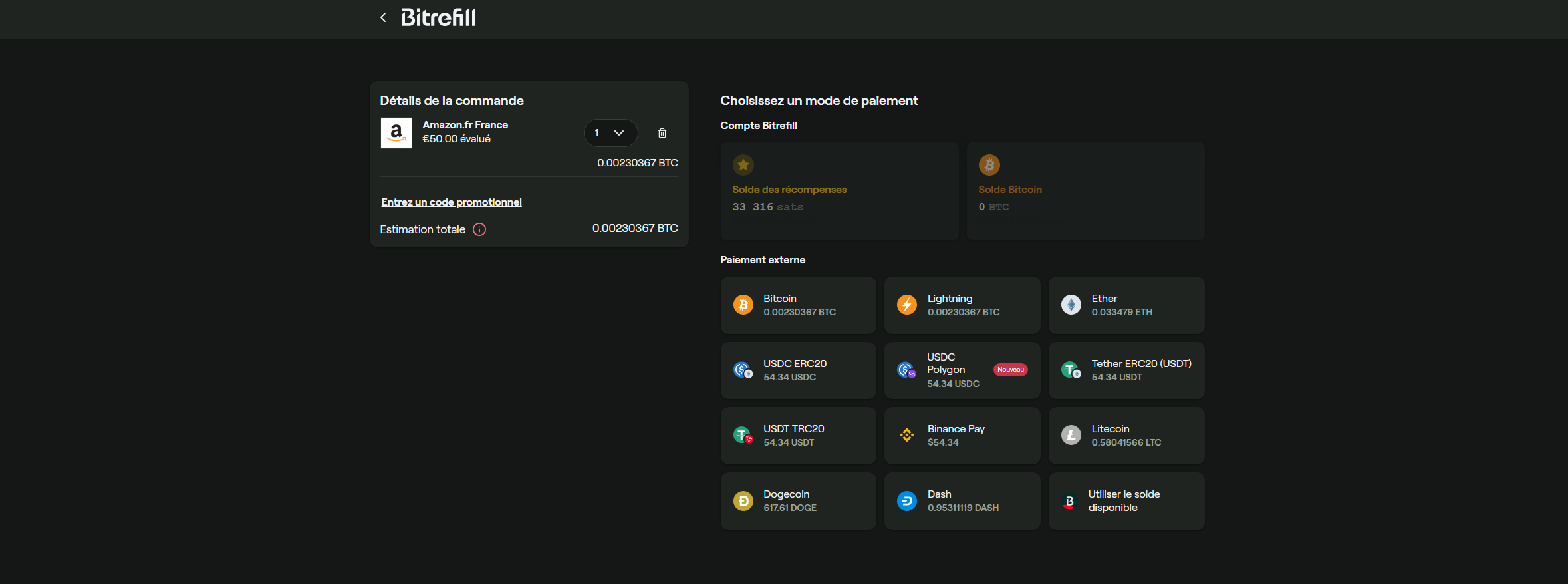Click the USDC Polygon coin icon
Viewport: 1568px width, 584px height.
click(907, 370)
